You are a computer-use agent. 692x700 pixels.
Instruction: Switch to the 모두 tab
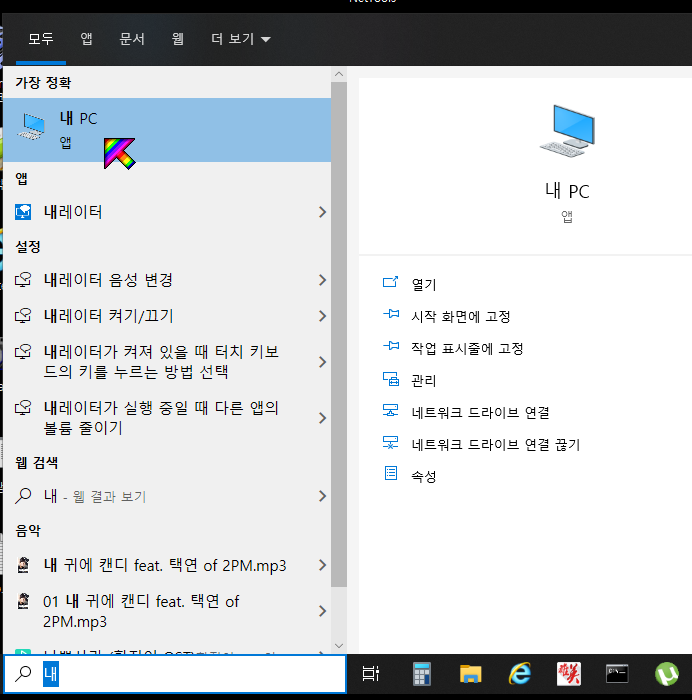pos(41,39)
